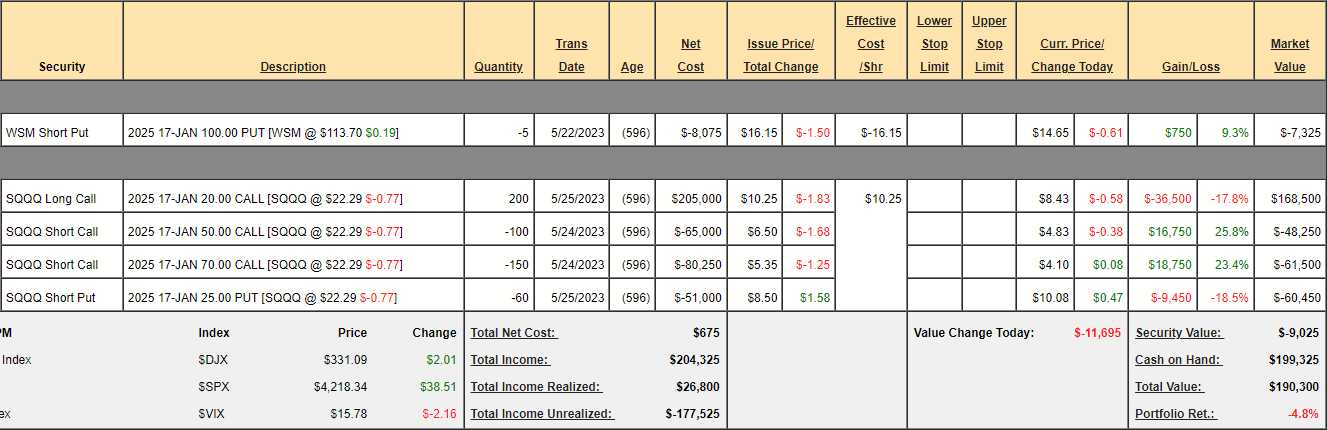Image resolution: width=1327 pixels, height=430 pixels.
Task: Click the Description column header link
Action: tap(293, 67)
